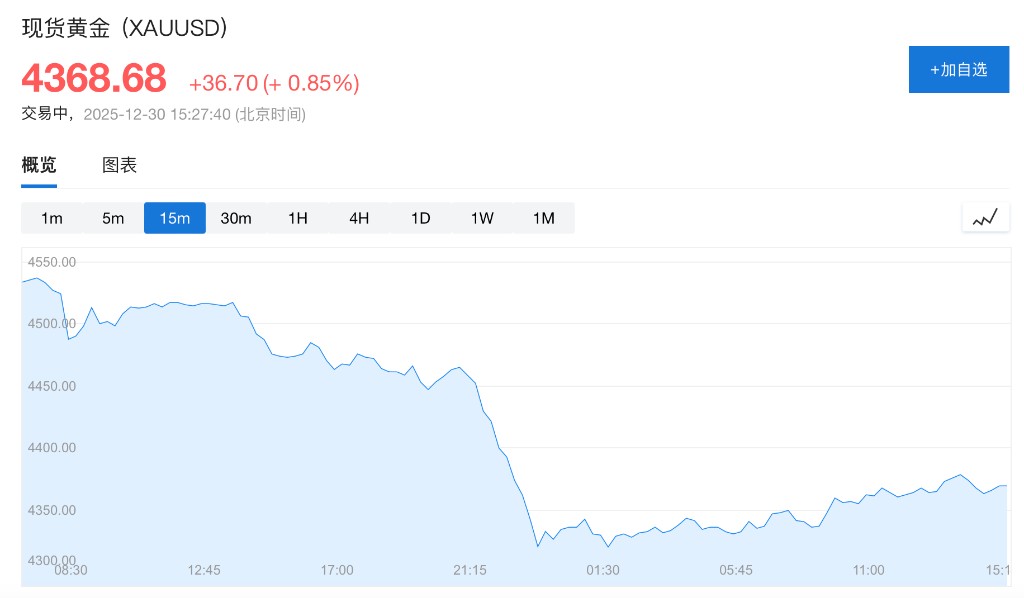Switch chart to 4H interval
Image resolution: width=1024 pixels, height=598 pixels.
[359, 218]
